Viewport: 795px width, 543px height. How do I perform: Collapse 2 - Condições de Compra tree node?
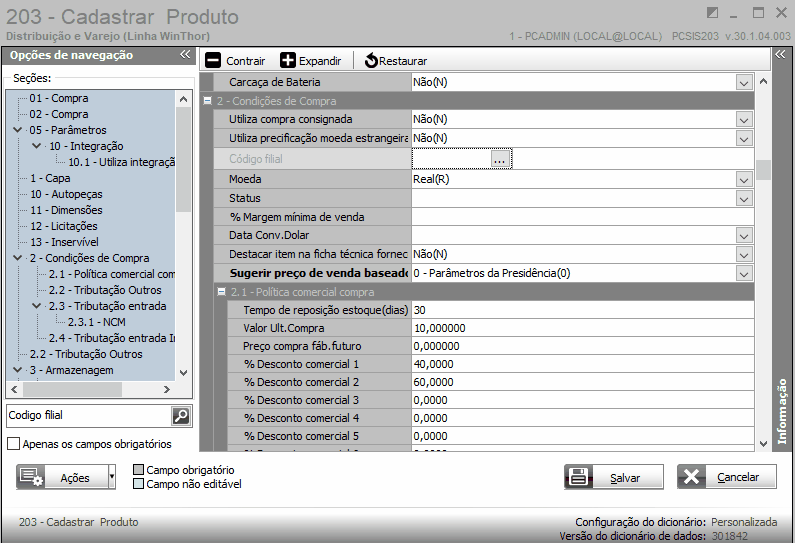(x=18, y=258)
